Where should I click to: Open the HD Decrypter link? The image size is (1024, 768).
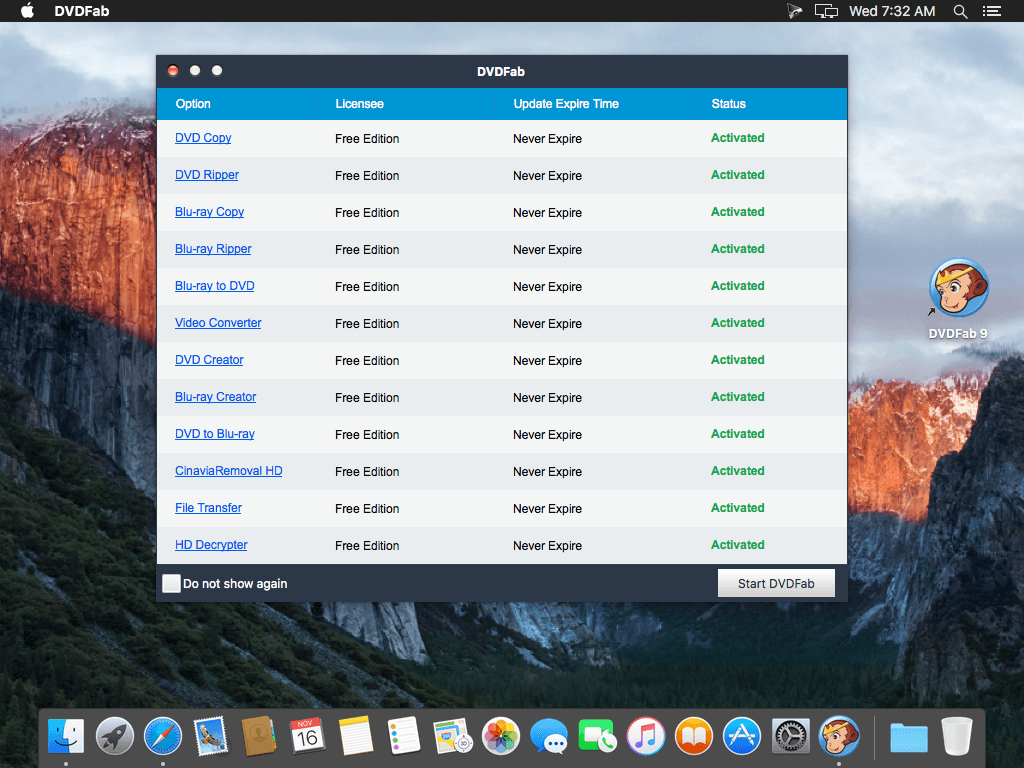[x=211, y=545]
